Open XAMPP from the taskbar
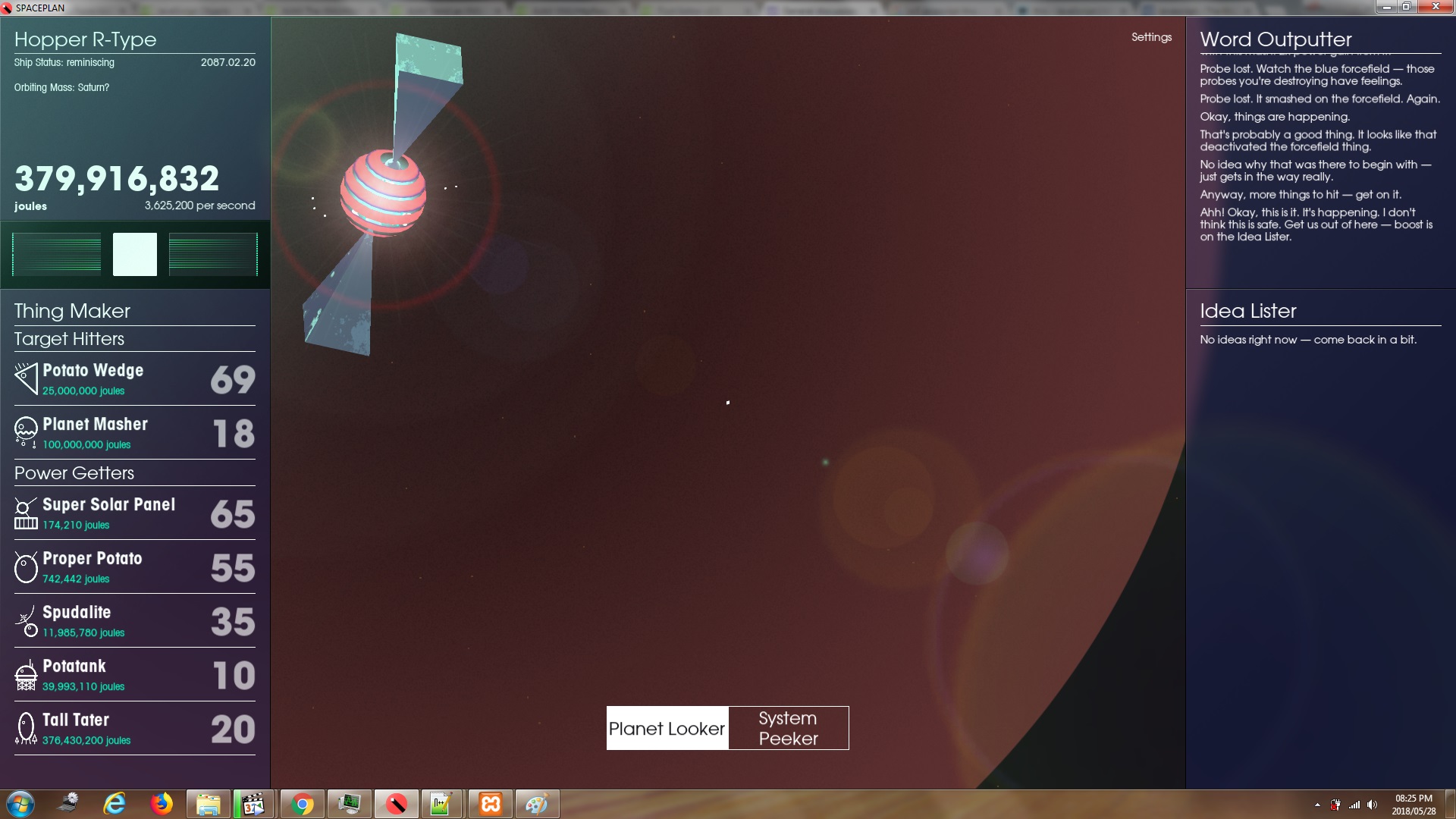 pyautogui.click(x=490, y=804)
